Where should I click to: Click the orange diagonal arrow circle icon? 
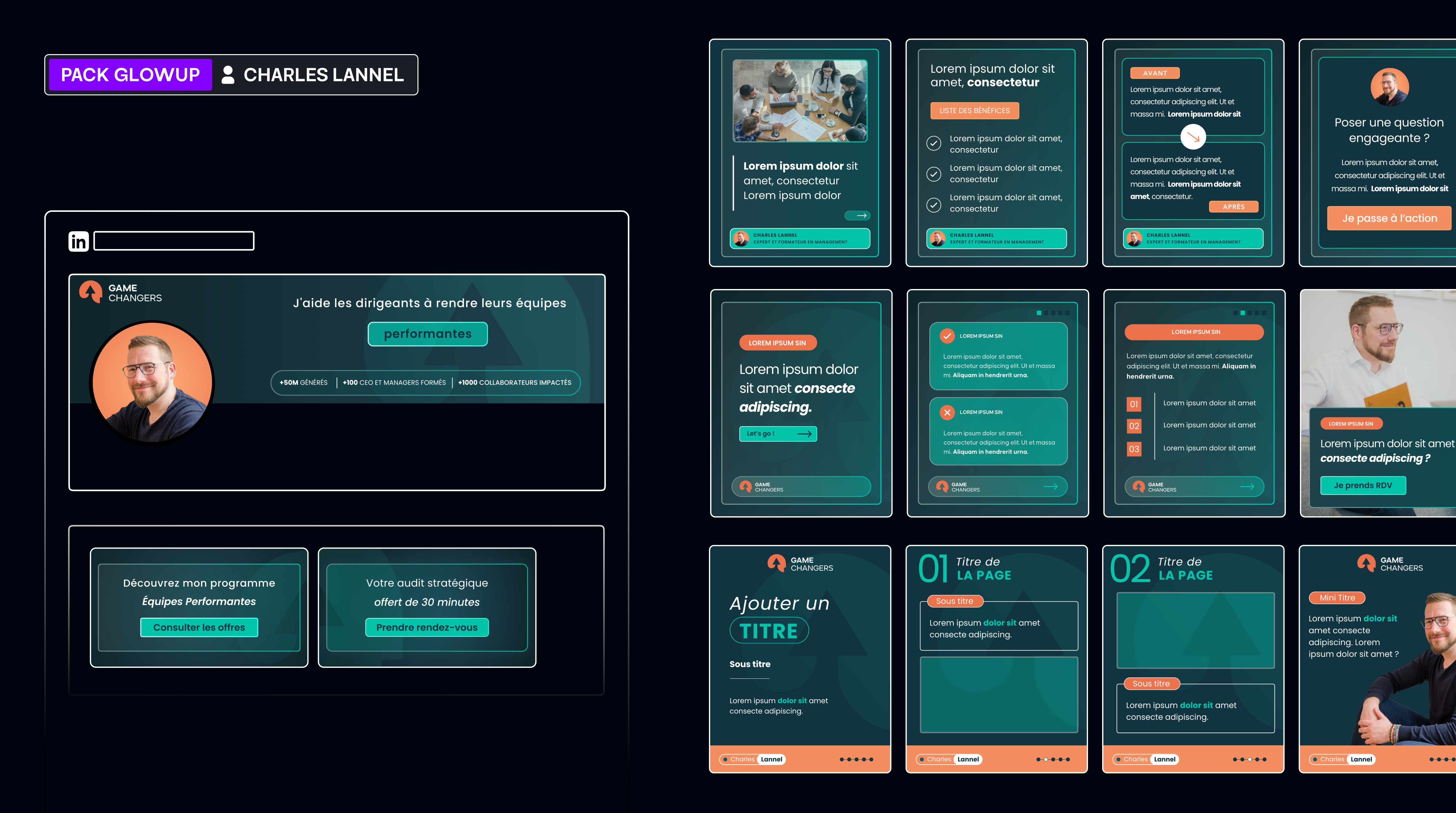pos(1193,136)
